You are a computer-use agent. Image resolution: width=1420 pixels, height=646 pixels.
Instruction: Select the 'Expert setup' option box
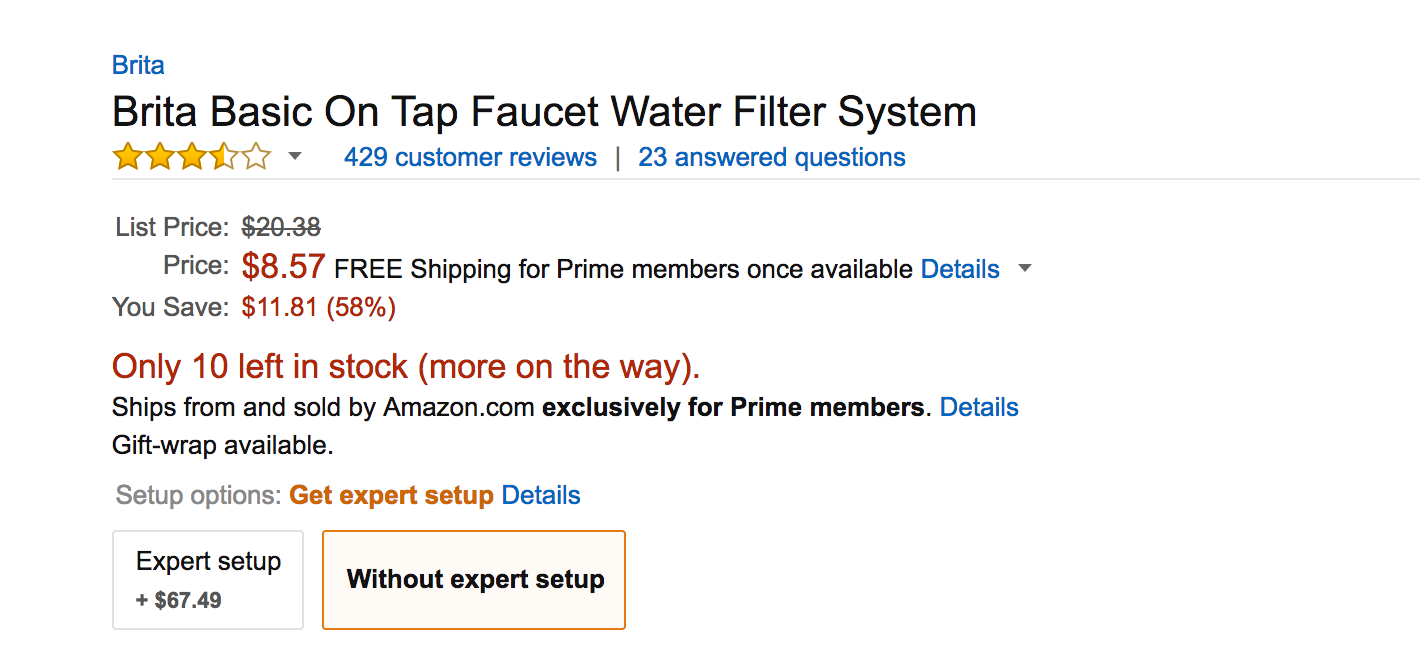click(x=208, y=579)
